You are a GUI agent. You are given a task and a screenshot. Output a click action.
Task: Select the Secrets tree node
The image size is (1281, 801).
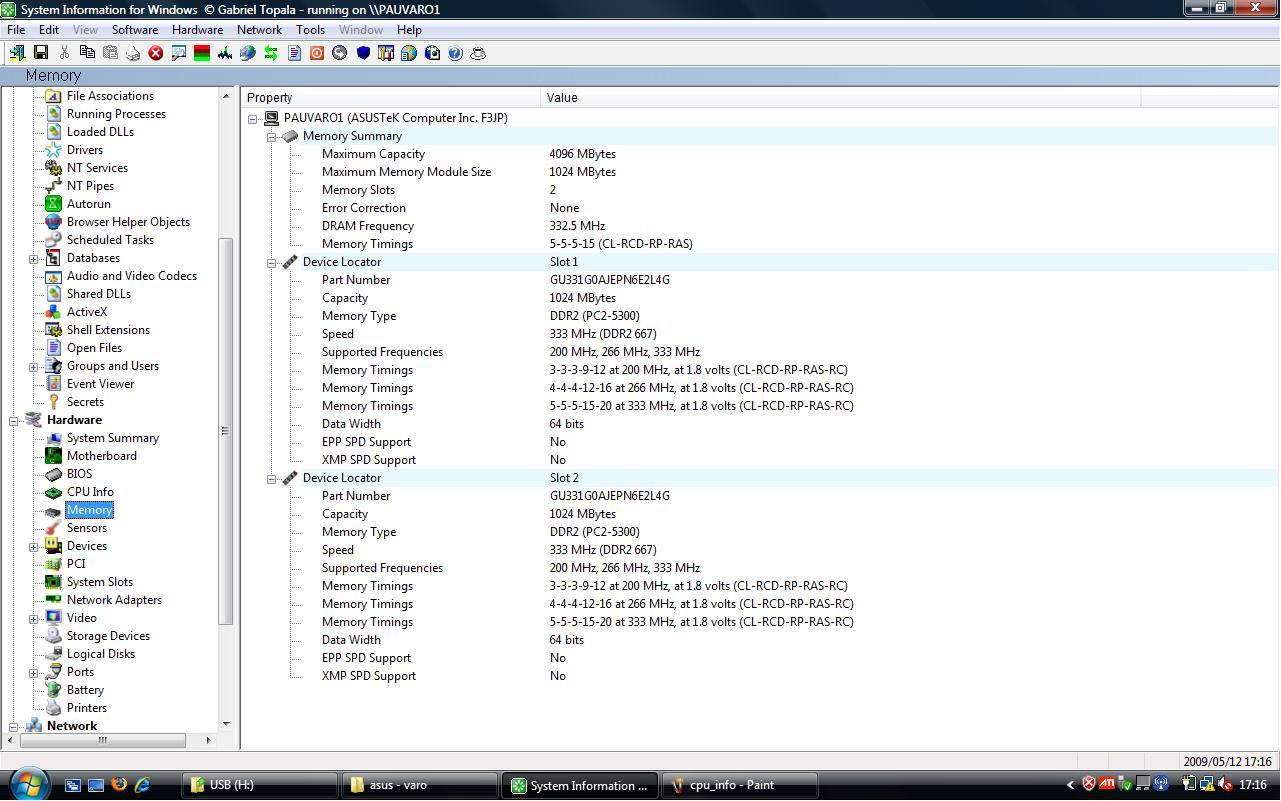tap(85, 402)
